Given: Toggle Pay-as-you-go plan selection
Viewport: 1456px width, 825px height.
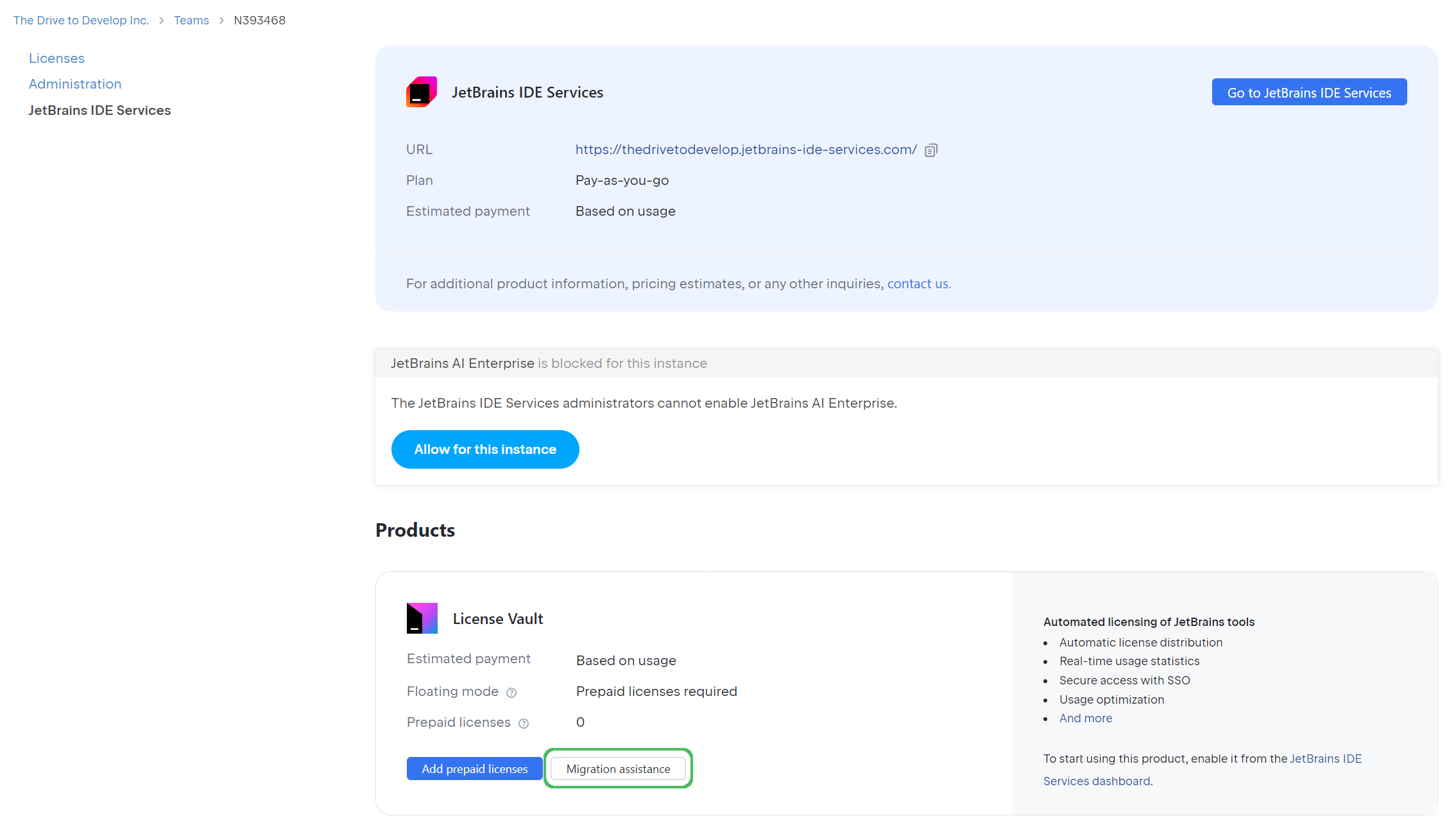Looking at the screenshot, I should (622, 179).
